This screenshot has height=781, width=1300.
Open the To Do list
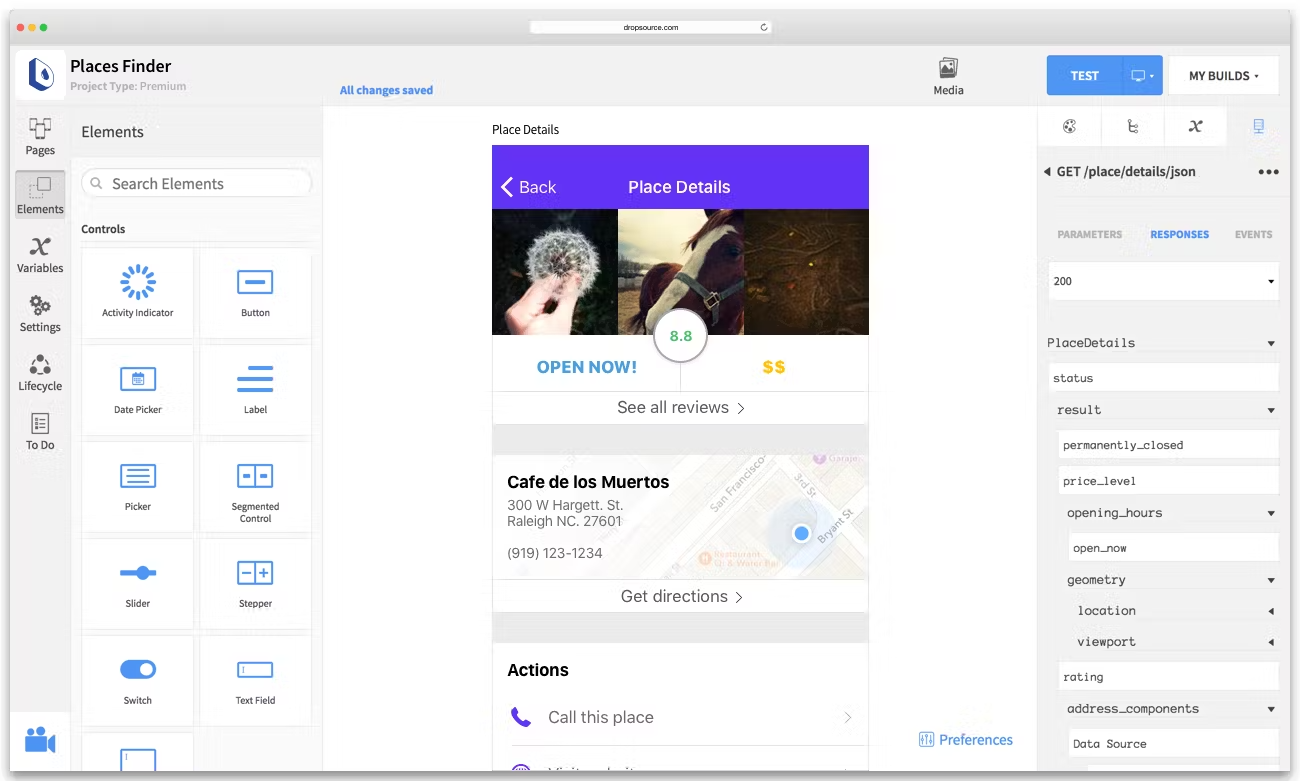[40, 431]
